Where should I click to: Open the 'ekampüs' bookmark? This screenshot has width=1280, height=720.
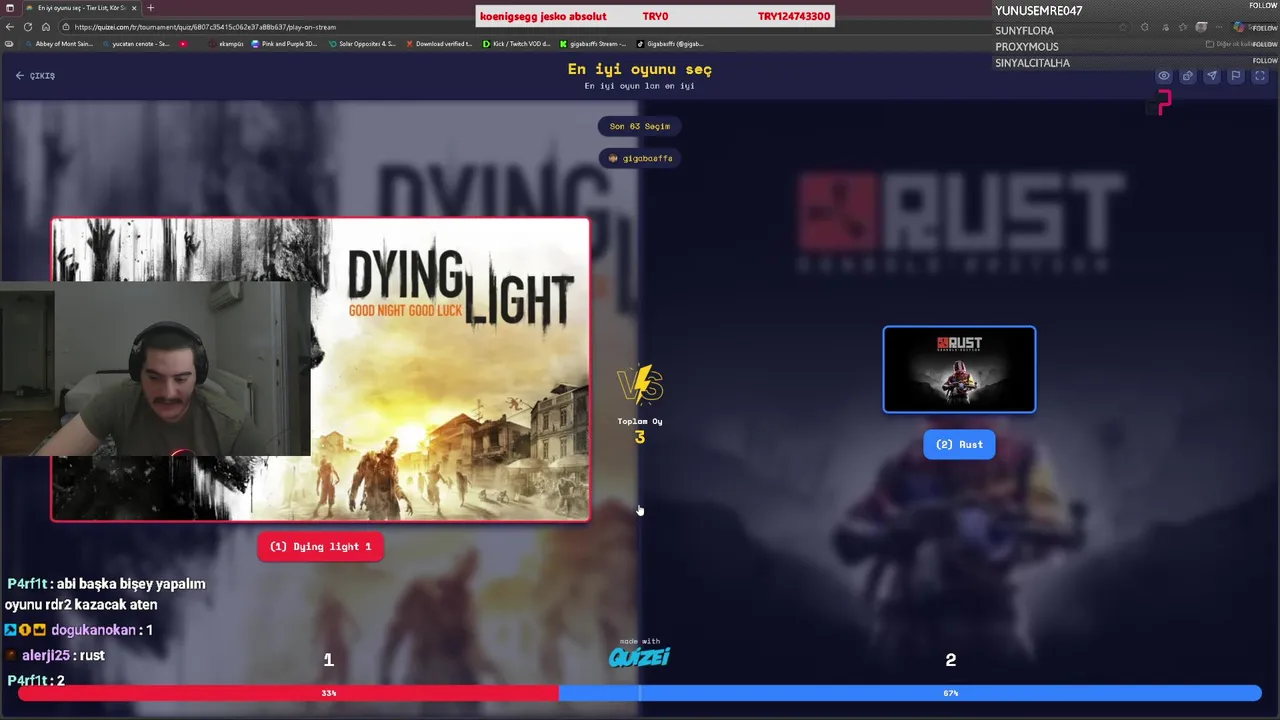pos(226,44)
